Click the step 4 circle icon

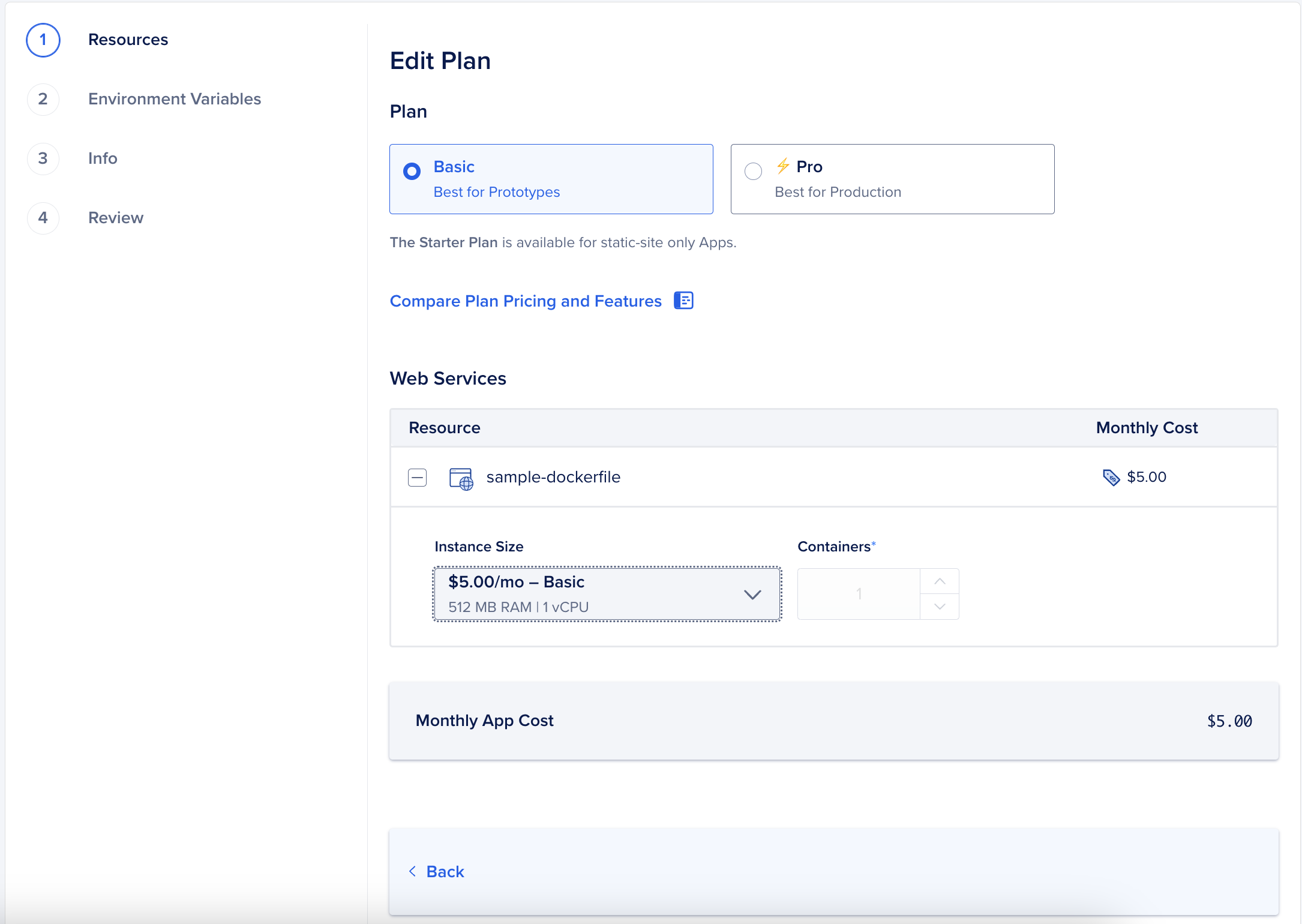point(43,218)
